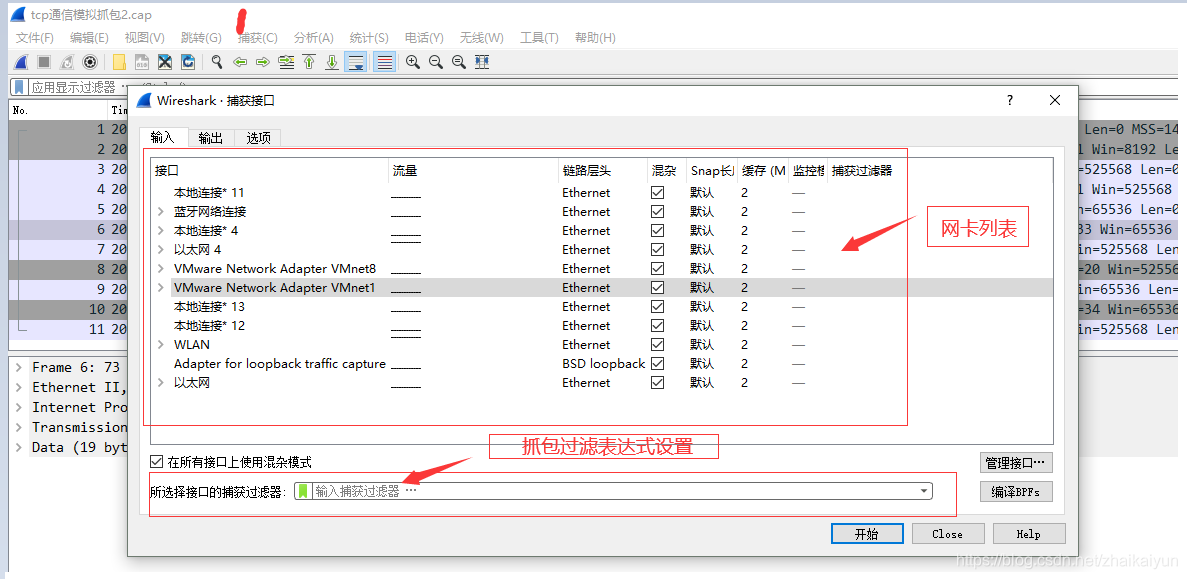Click the reload capture file icon
This screenshot has width=1187, height=579.
pyautogui.click(x=188, y=62)
